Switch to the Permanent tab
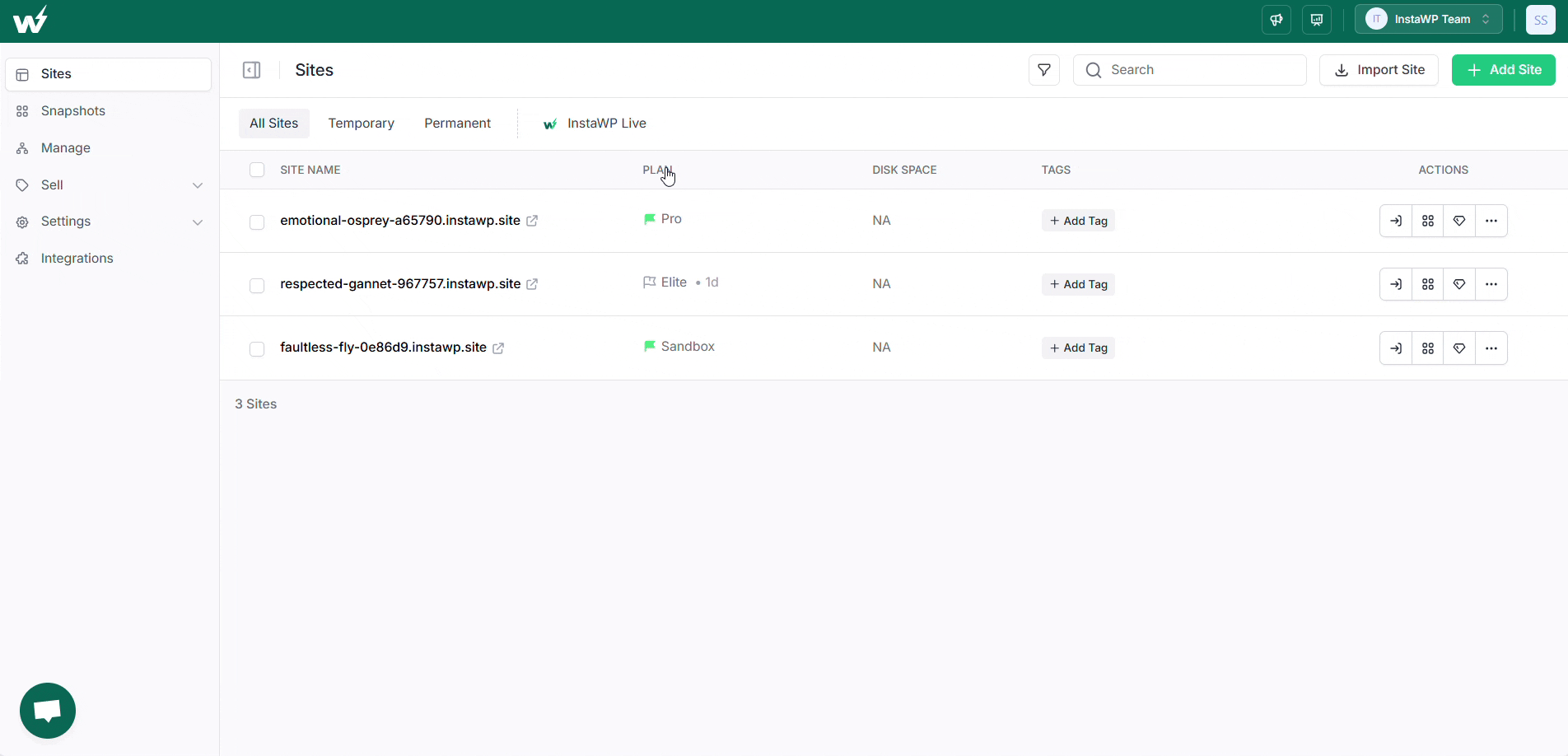The height and width of the screenshot is (756, 1568). 457,124
